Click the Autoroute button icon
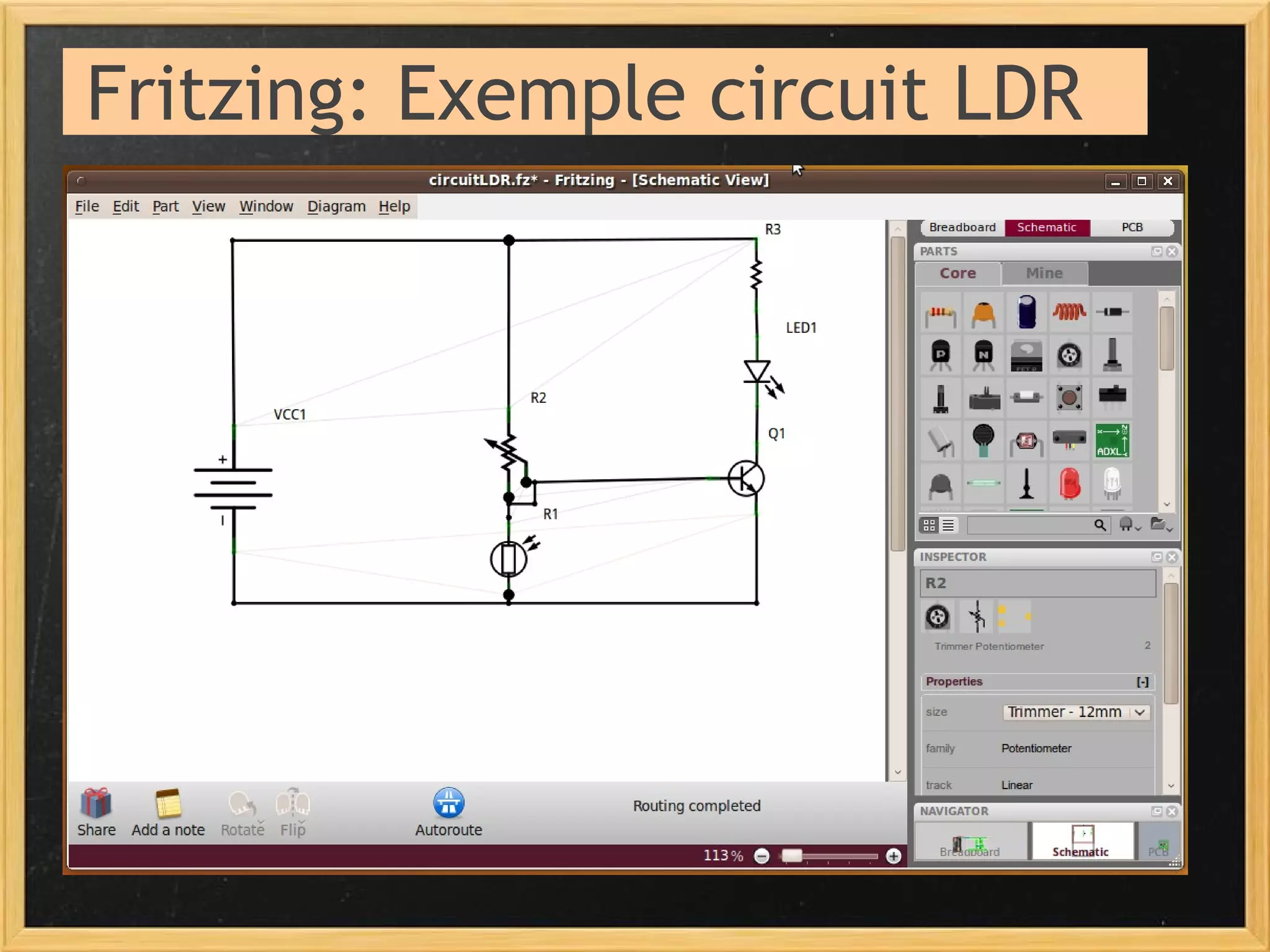The image size is (1270, 952). pyautogui.click(x=448, y=802)
